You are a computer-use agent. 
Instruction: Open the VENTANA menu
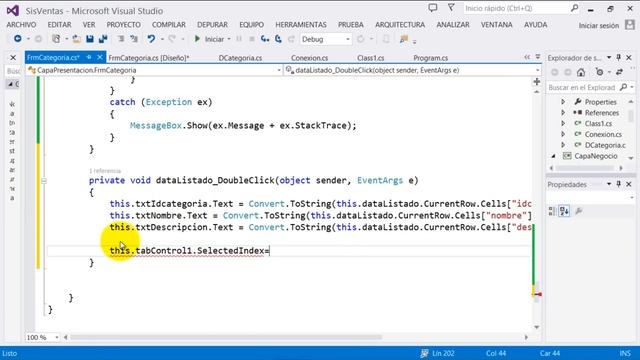[496, 25]
